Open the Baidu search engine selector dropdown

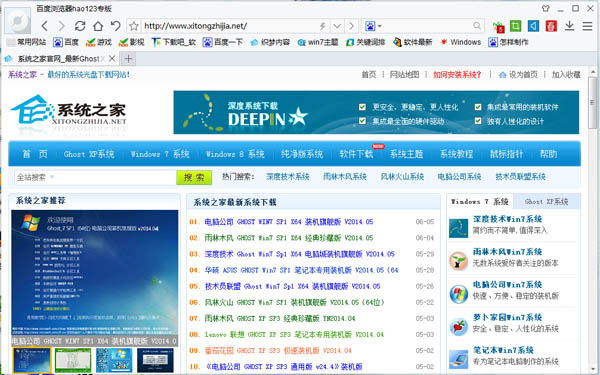click(373, 26)
